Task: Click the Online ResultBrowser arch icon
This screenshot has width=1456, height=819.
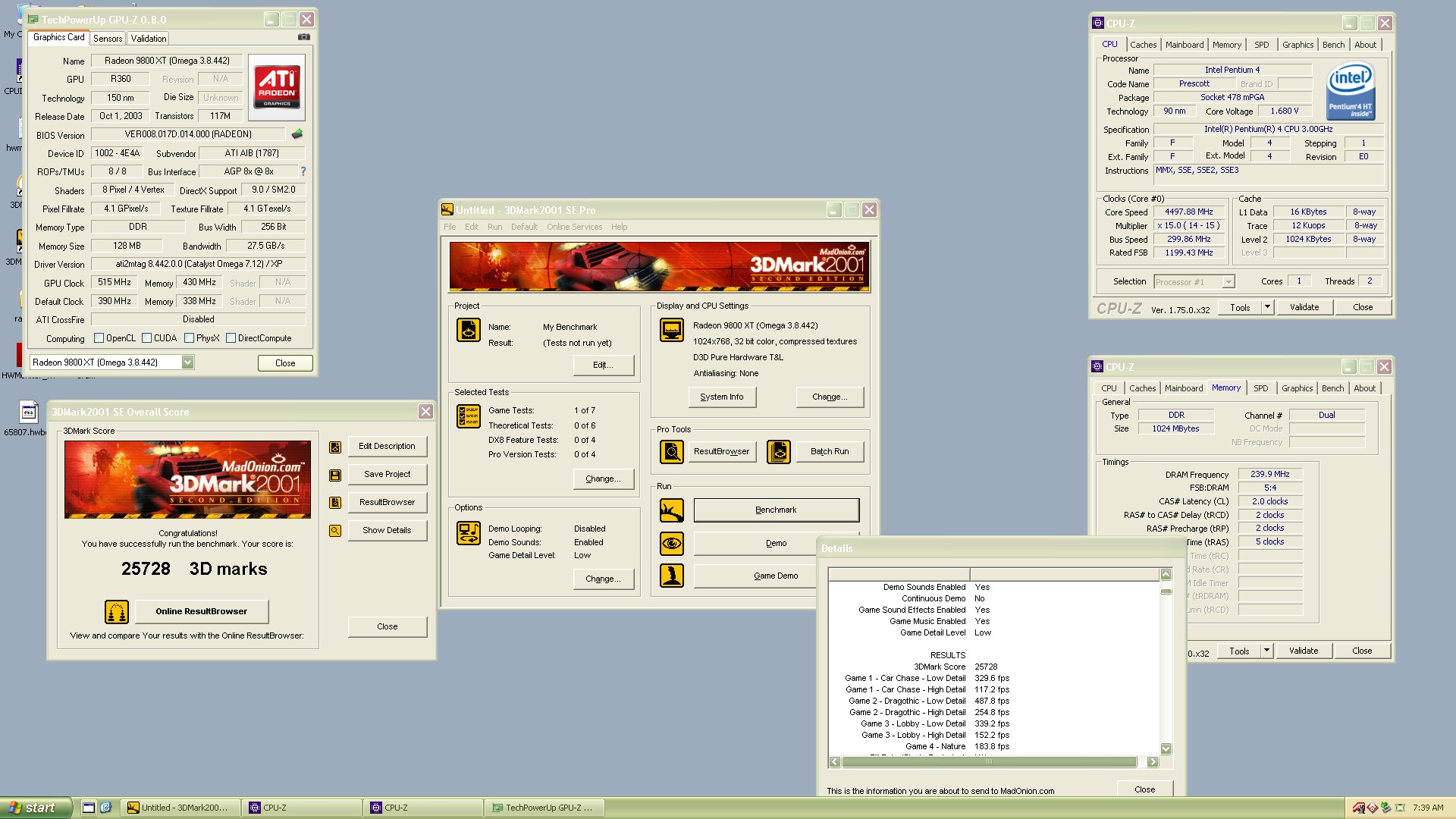Action: (117, 612)
